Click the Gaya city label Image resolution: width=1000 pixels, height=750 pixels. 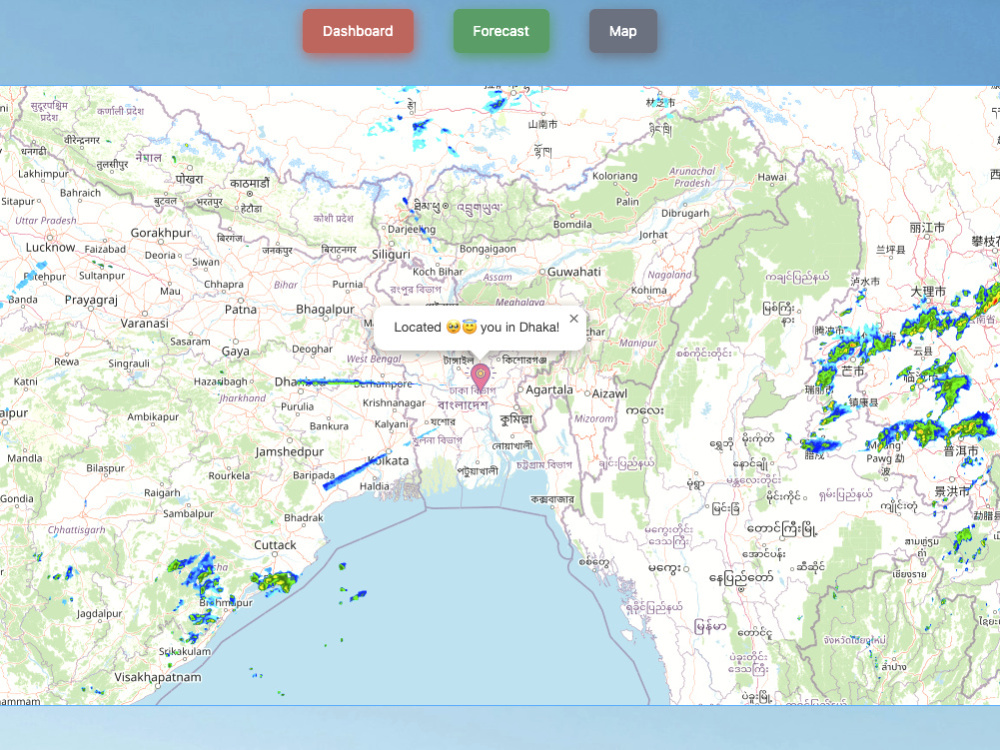coord(235,351)
